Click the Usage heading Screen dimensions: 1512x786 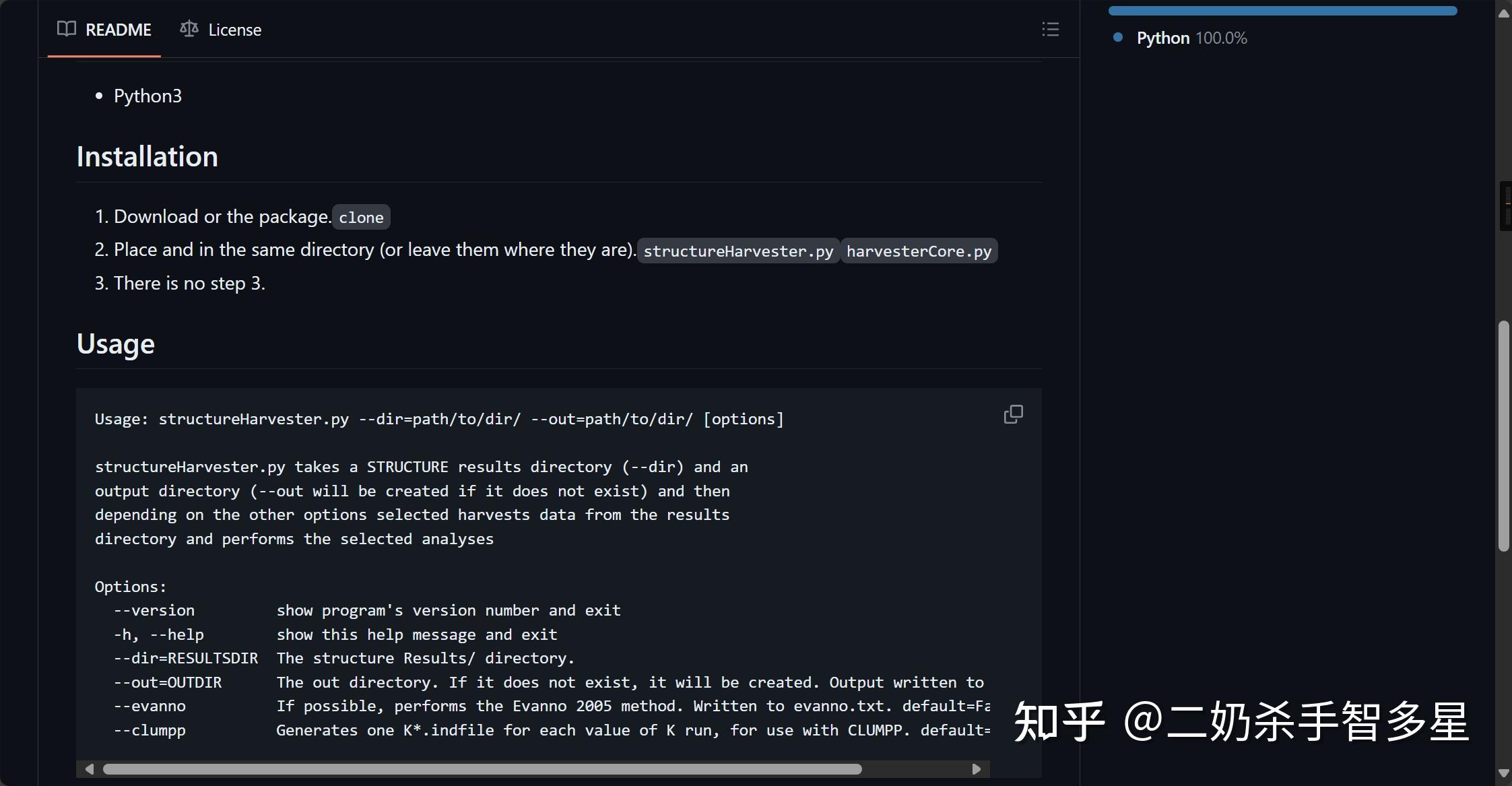116,343
